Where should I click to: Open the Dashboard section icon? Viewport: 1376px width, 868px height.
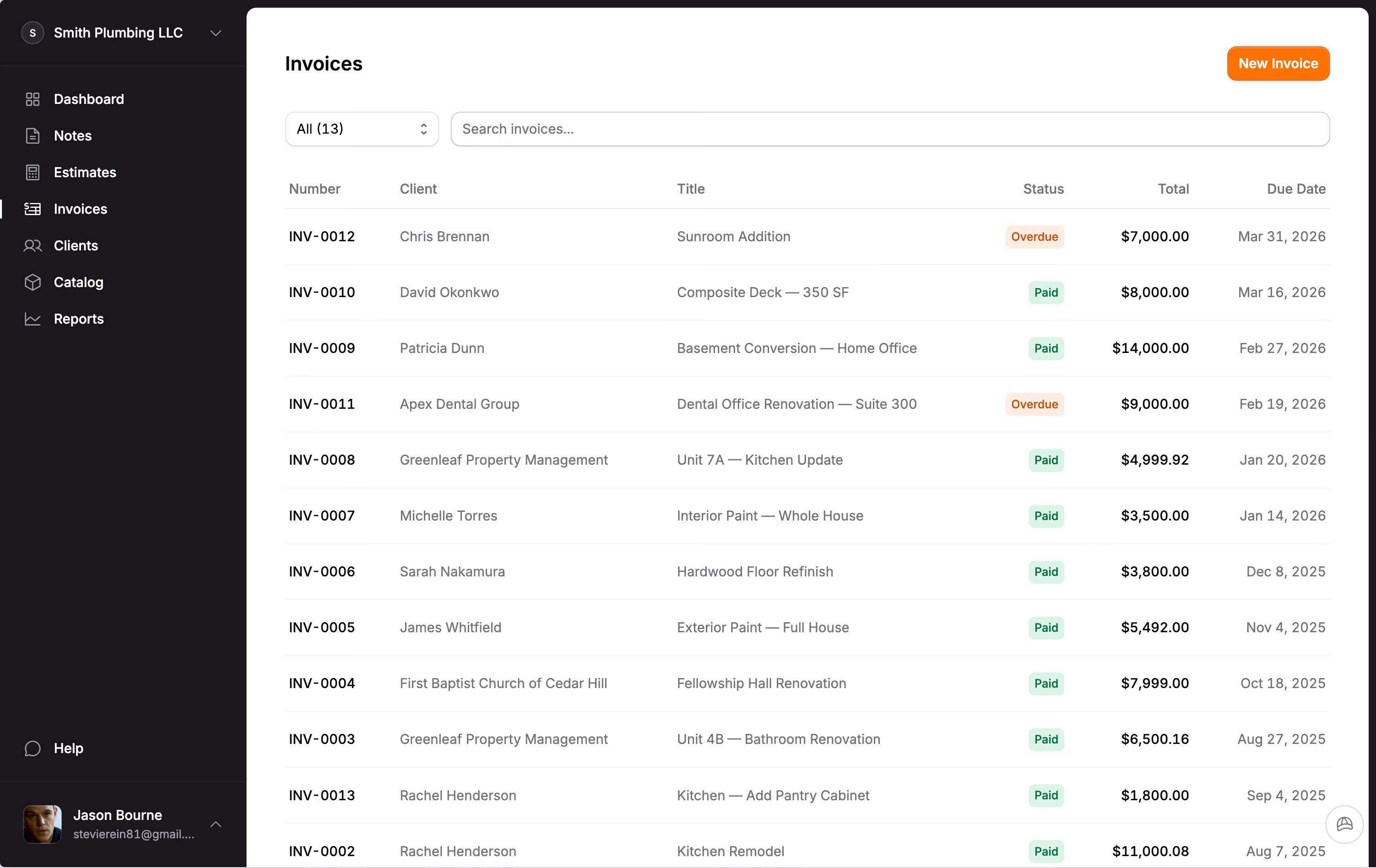[x=33, y=98]
